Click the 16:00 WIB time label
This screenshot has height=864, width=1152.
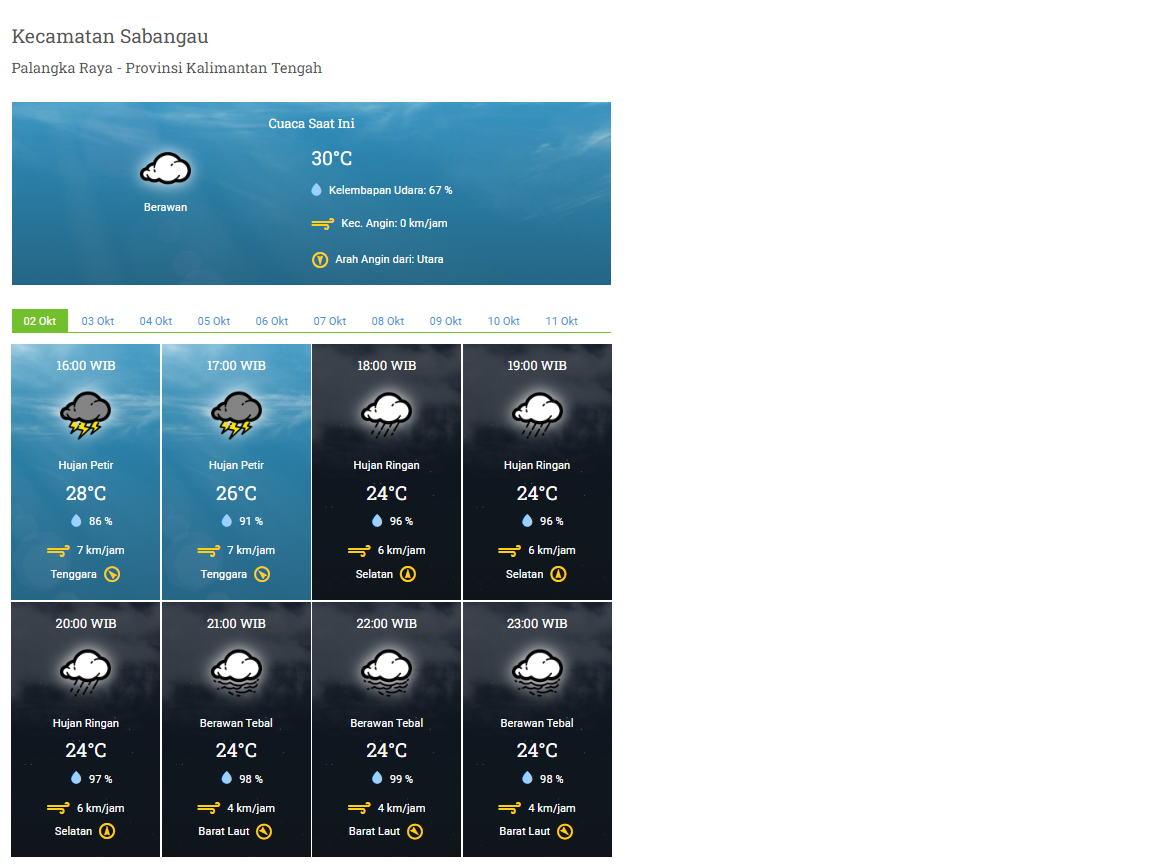[x=85, y=366]
